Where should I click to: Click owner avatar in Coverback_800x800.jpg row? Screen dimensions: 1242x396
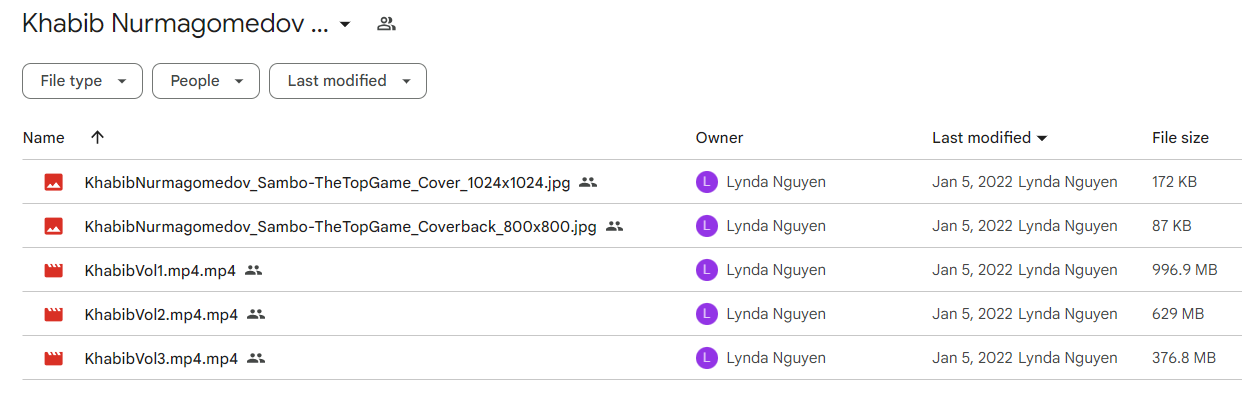(x=707, y=226)
